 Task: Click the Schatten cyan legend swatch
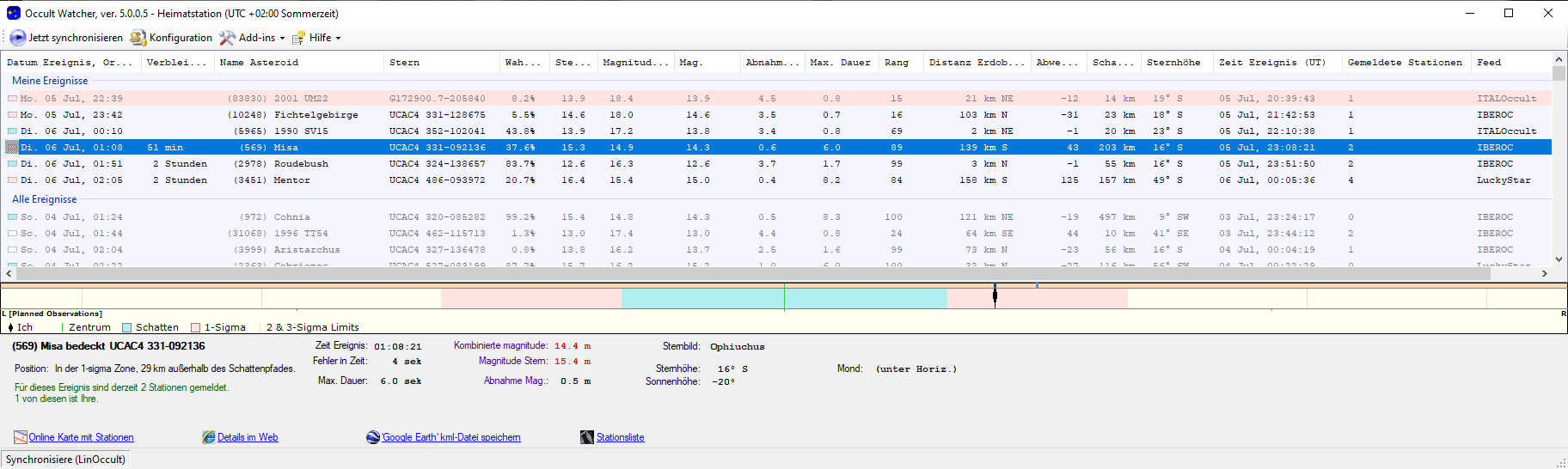click(x=127, y=327)
